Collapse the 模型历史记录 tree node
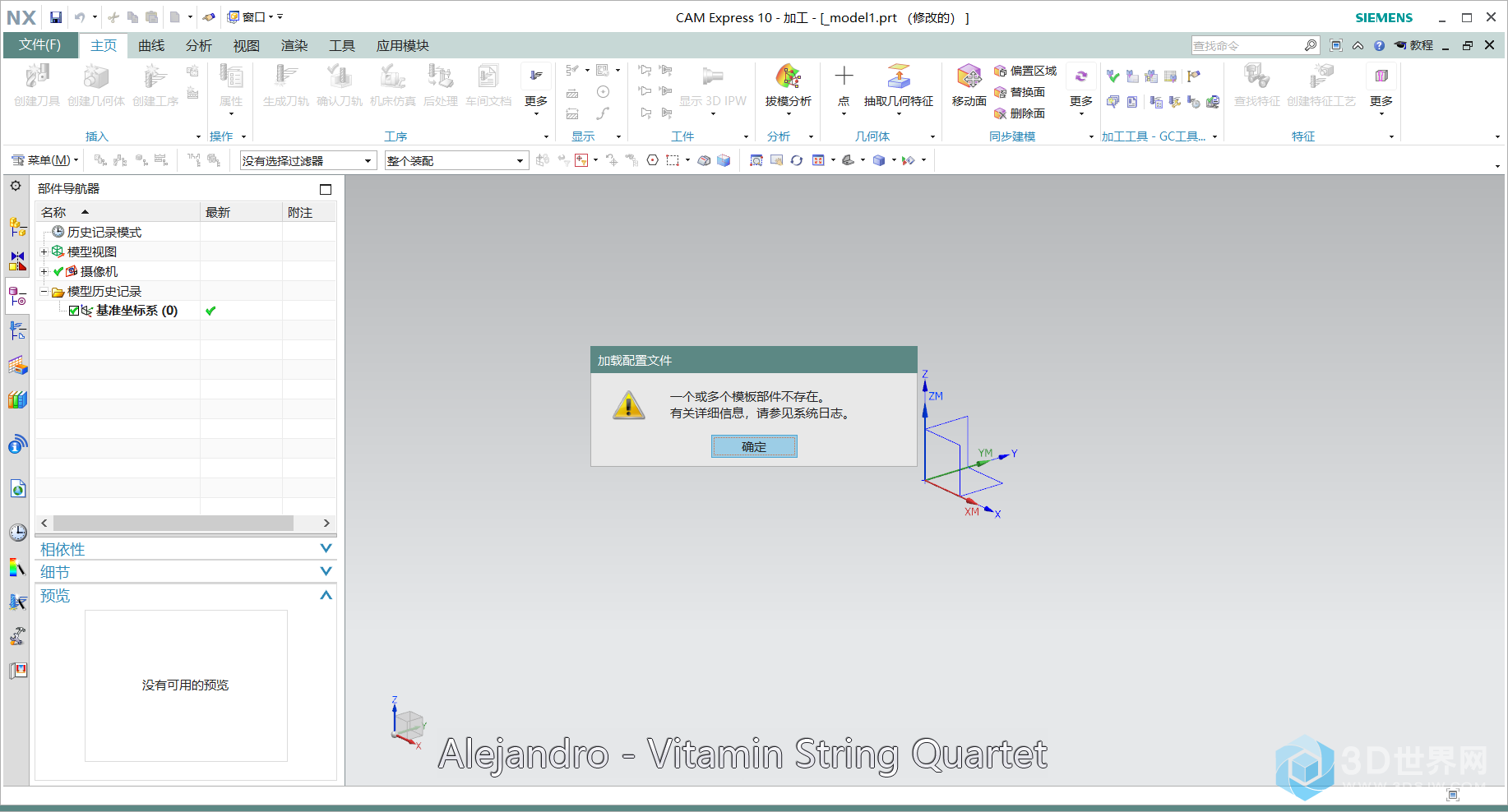This screenshot has width=1508, height=812. click(44, 291)
